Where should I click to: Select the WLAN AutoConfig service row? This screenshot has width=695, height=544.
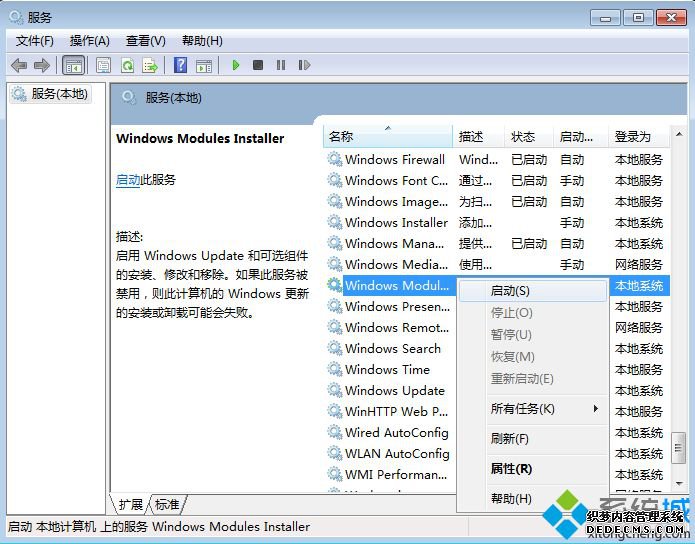[x=390, y=453]
